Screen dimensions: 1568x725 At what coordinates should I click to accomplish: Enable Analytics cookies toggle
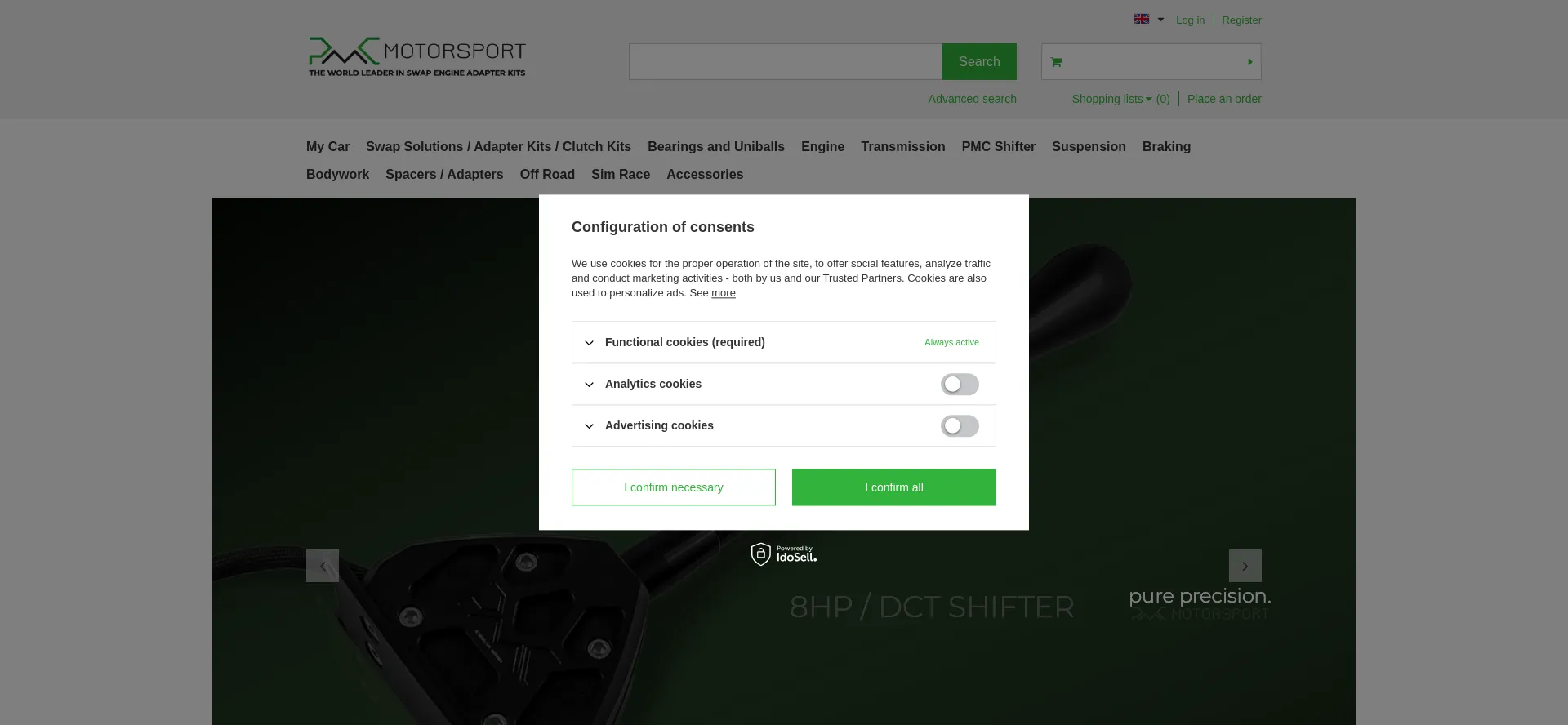[x=960, y=385]
